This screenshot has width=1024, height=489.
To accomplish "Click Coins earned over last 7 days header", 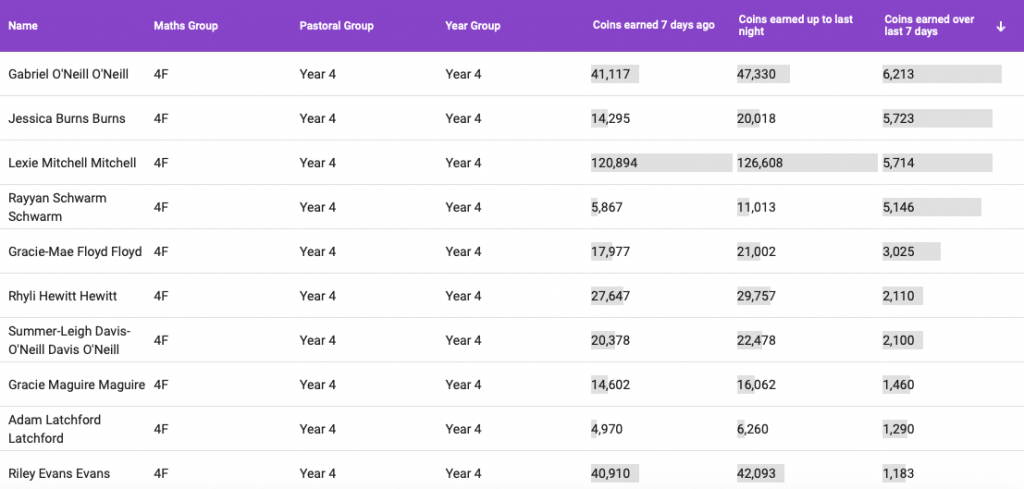I will [931, 26].
